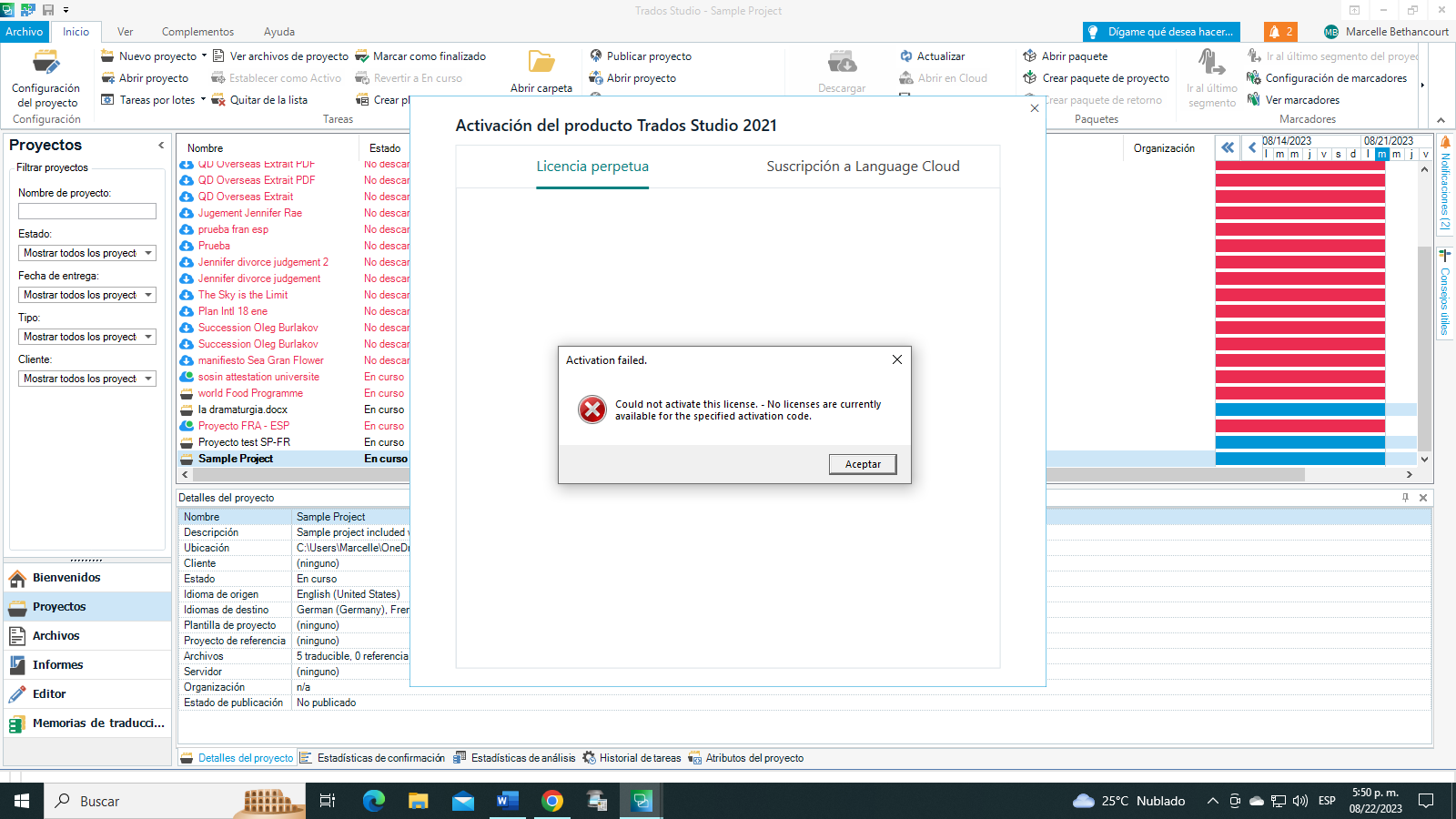Expand the Estado filter dropdown

click(x=148, y=253)
